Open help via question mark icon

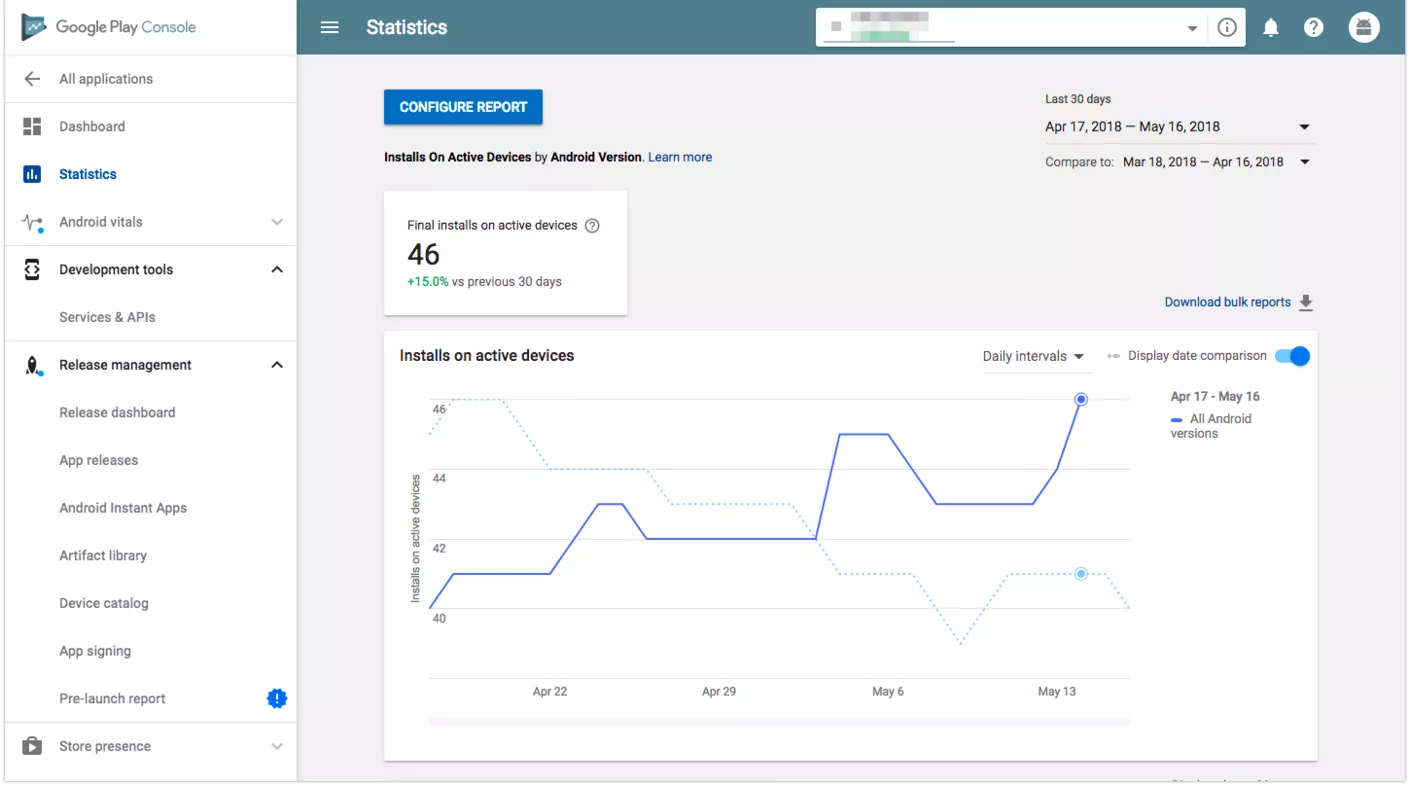click(1313, 28)
